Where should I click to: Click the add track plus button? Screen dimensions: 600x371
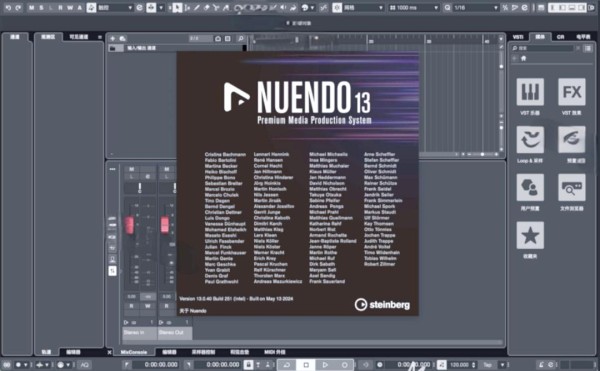112,38
